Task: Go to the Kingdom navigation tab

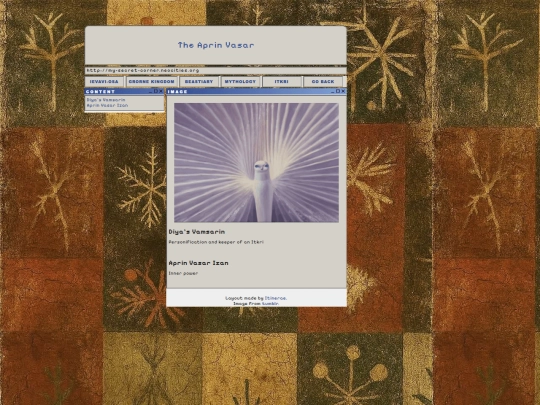Action: pyautogui.click(x=152, y=82)
